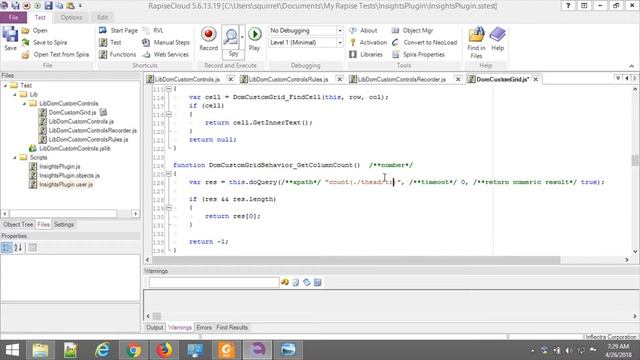Image resolution: width=640 pixels, height=360 pixels.
Task: Click Convert to NeoLoad
Action: click(x=424, y=42)
